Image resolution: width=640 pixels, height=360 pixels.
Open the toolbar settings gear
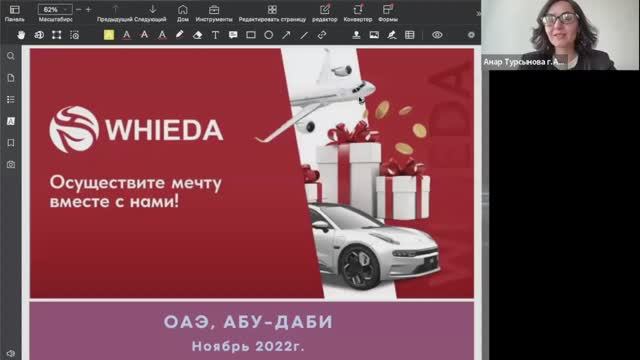(471, 35)
